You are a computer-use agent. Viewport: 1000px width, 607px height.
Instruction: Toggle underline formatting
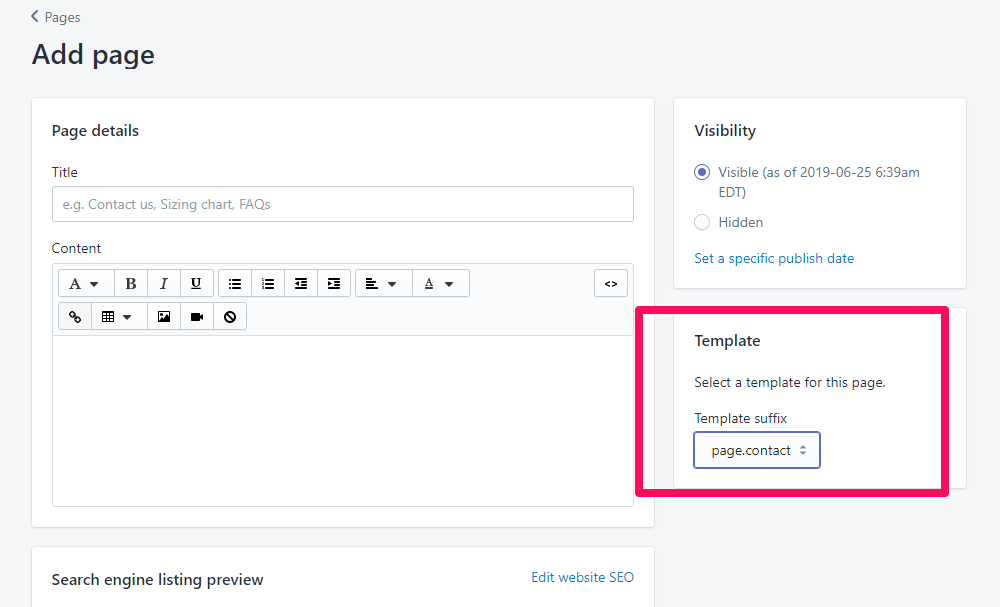[196, 284]
